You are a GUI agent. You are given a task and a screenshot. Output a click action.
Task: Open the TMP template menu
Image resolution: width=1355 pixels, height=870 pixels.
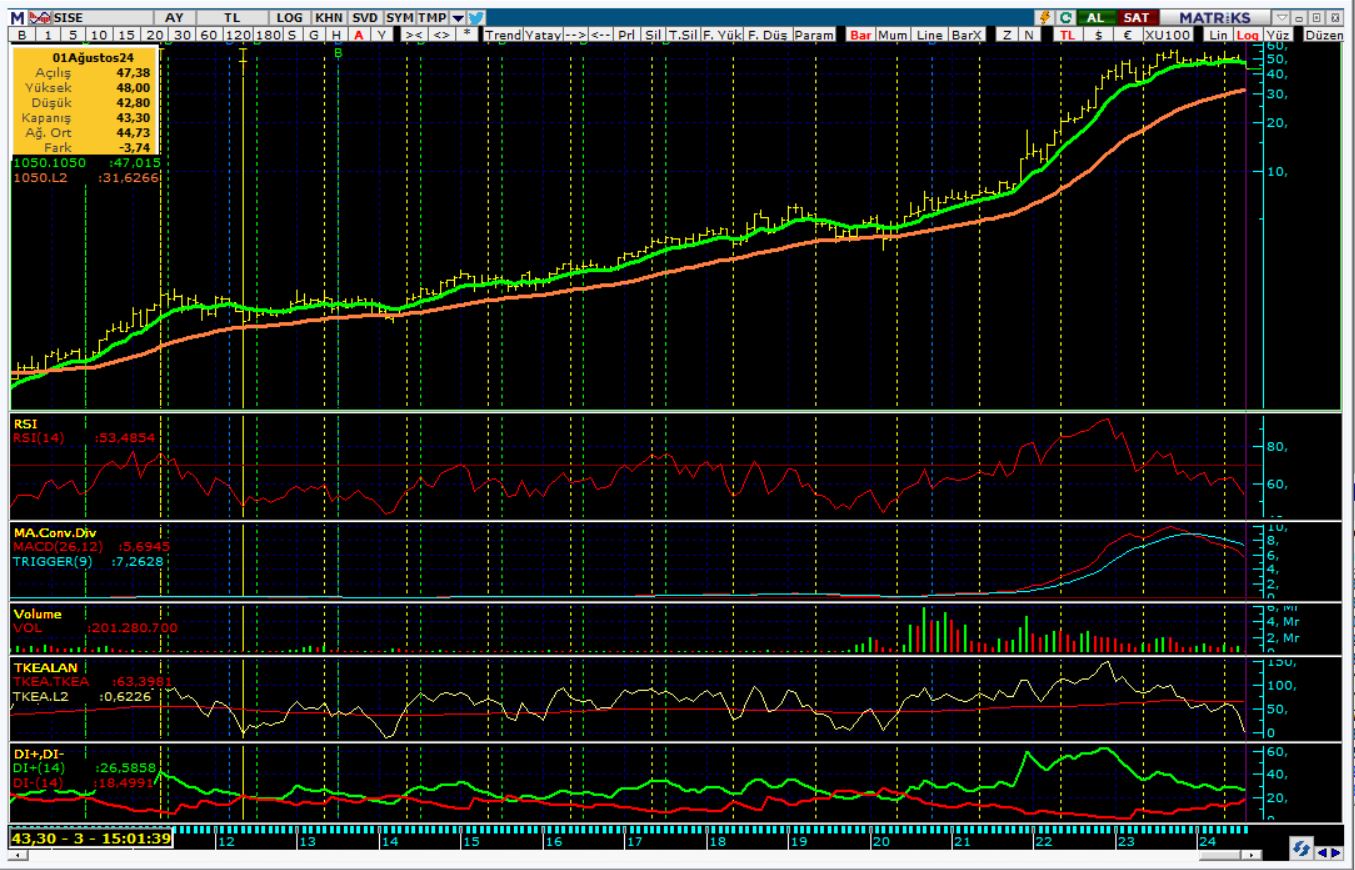(x=431, y=18)
